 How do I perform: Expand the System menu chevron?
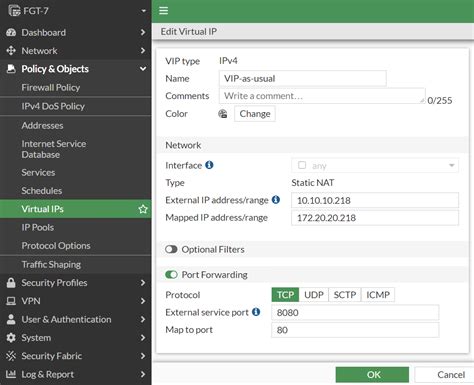143,338
